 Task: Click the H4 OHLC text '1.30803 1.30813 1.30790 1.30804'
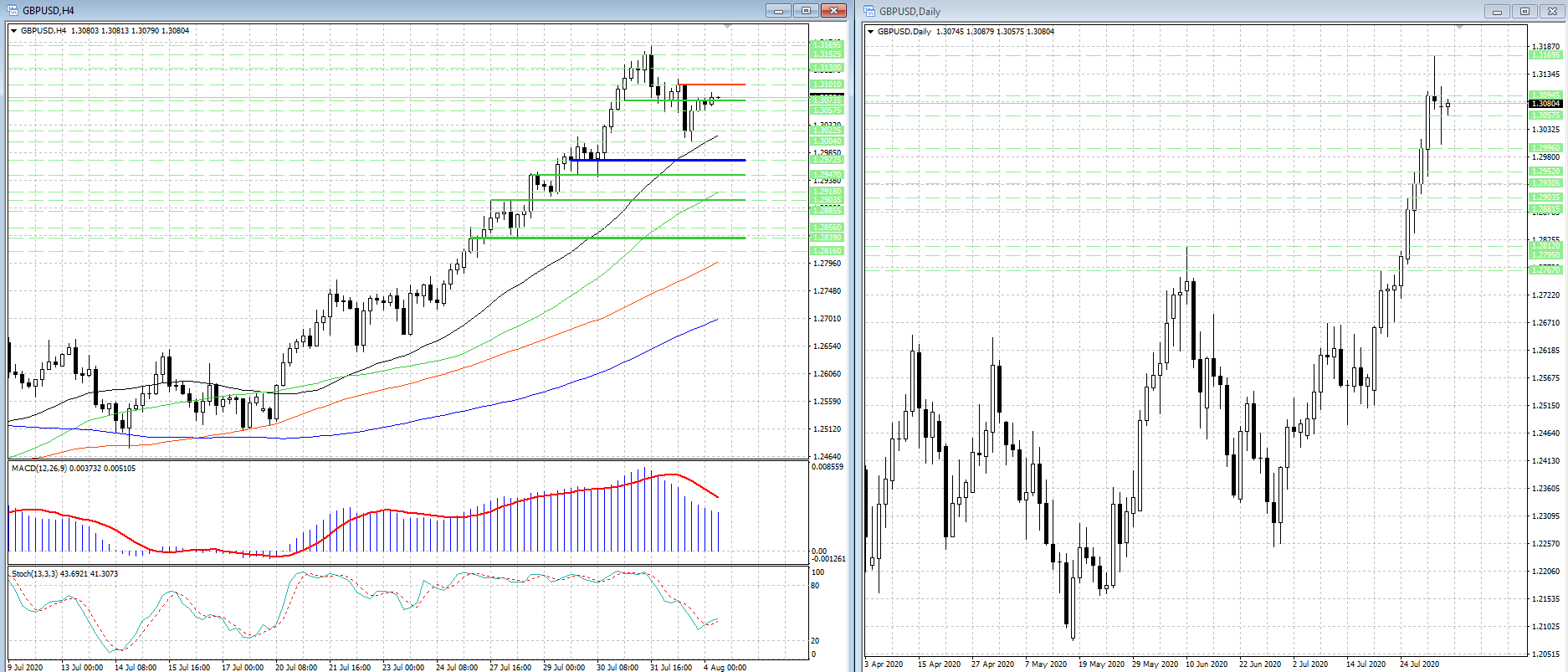[x=131, y=31]
